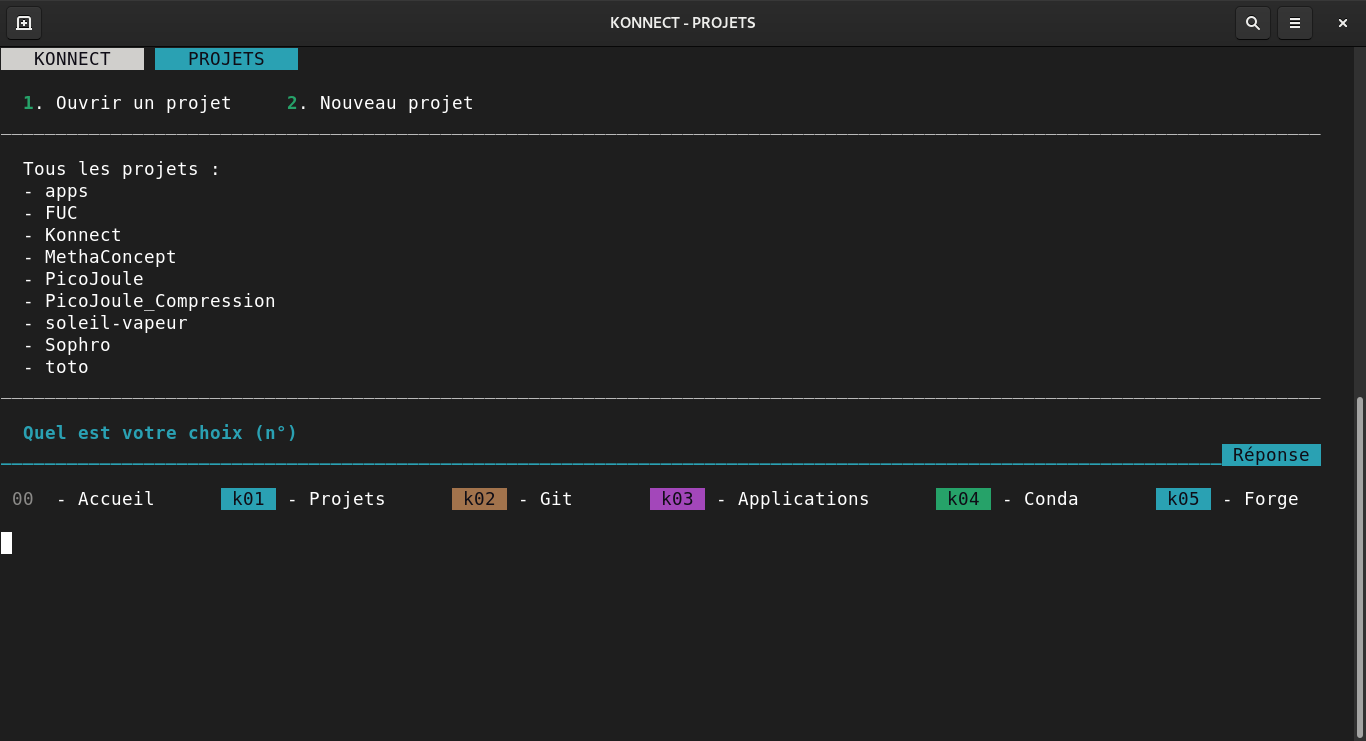
Task: Click the 00 Accueil shortcut
Action: (83, 499)
